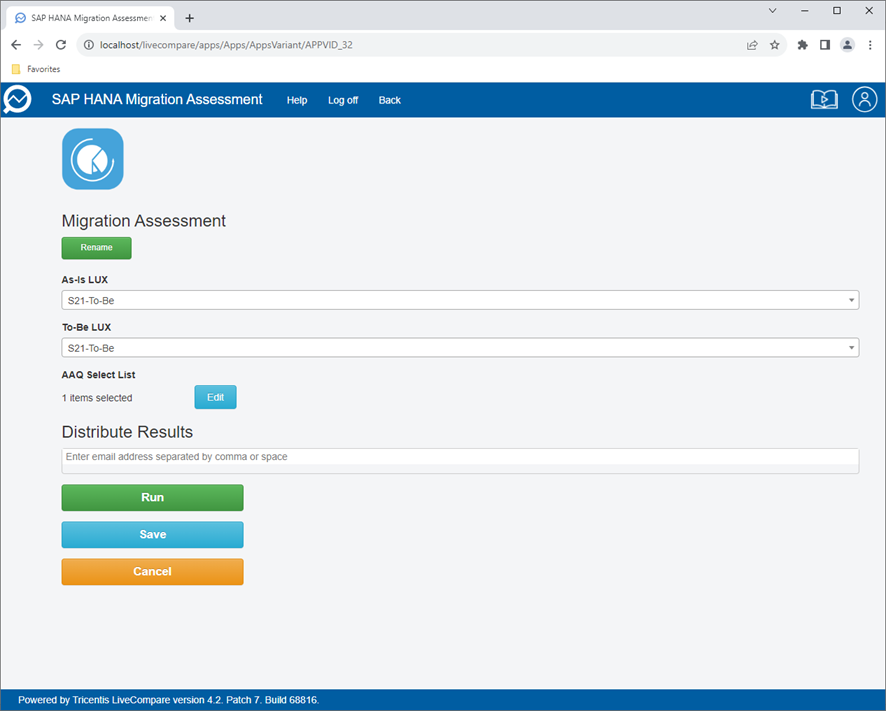The height and width of the screenshot is (711, 886).
Task: Go back with browser back arrow
Action: [16, 45]
